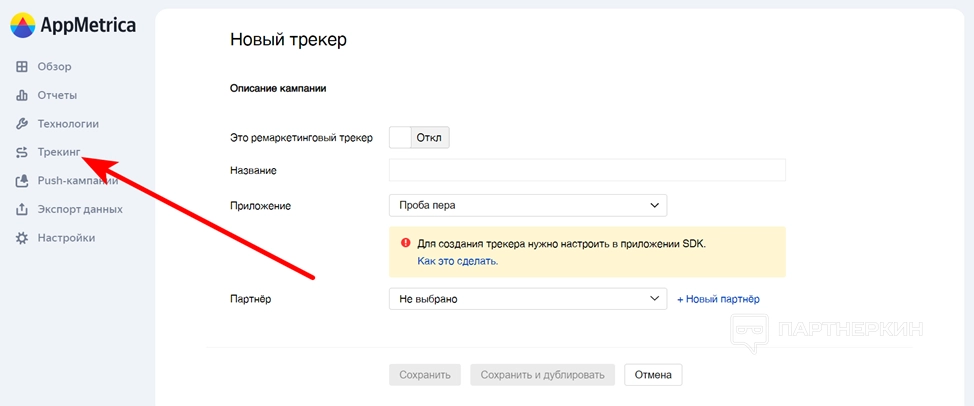Toggle the remarketing tracker switch
This screenshot has width=974, height=406.
tap(419, 137)
